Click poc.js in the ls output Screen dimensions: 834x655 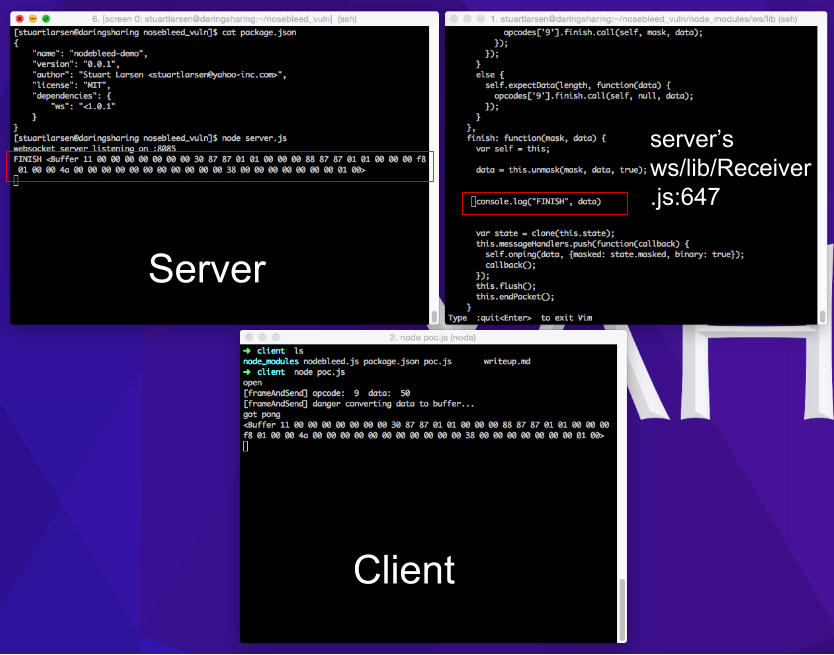tap(437, 361)
